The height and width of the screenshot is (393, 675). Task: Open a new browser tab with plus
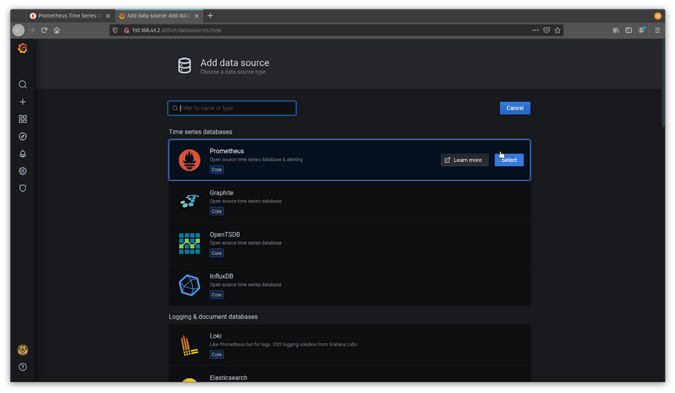coord(210,16)
